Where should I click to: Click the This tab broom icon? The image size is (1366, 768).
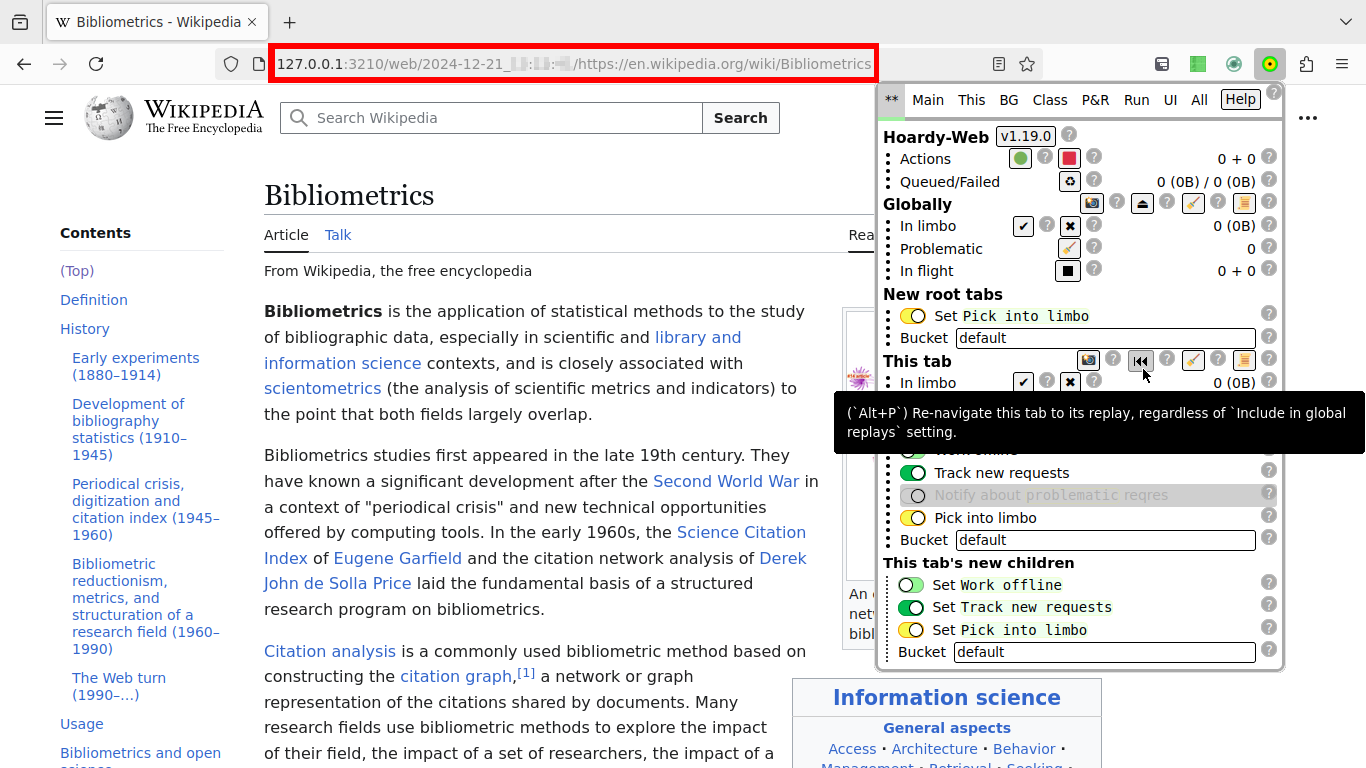pyautogui.click(x=1193, y=360)
